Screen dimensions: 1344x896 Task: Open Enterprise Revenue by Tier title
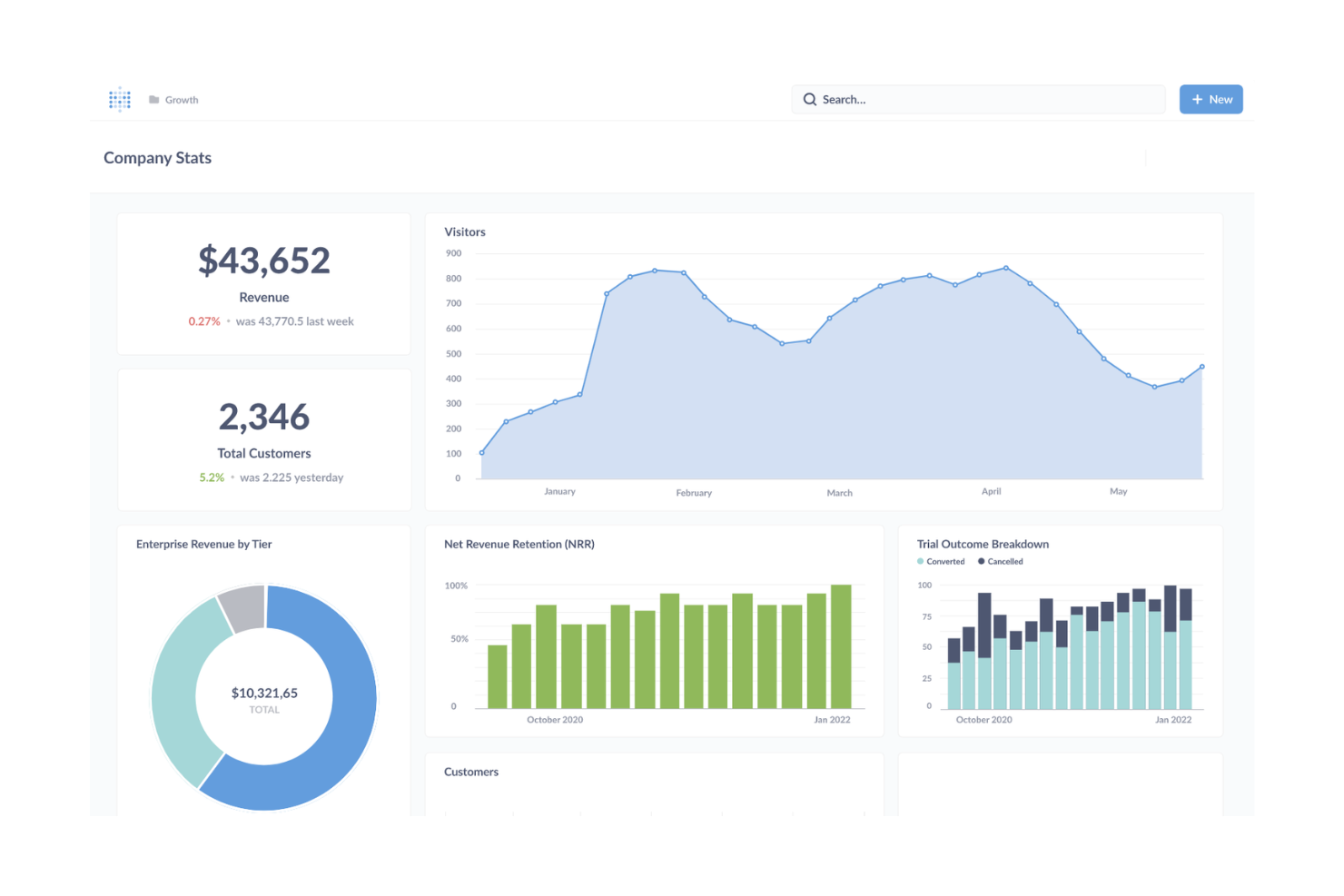tap(204, 545)
